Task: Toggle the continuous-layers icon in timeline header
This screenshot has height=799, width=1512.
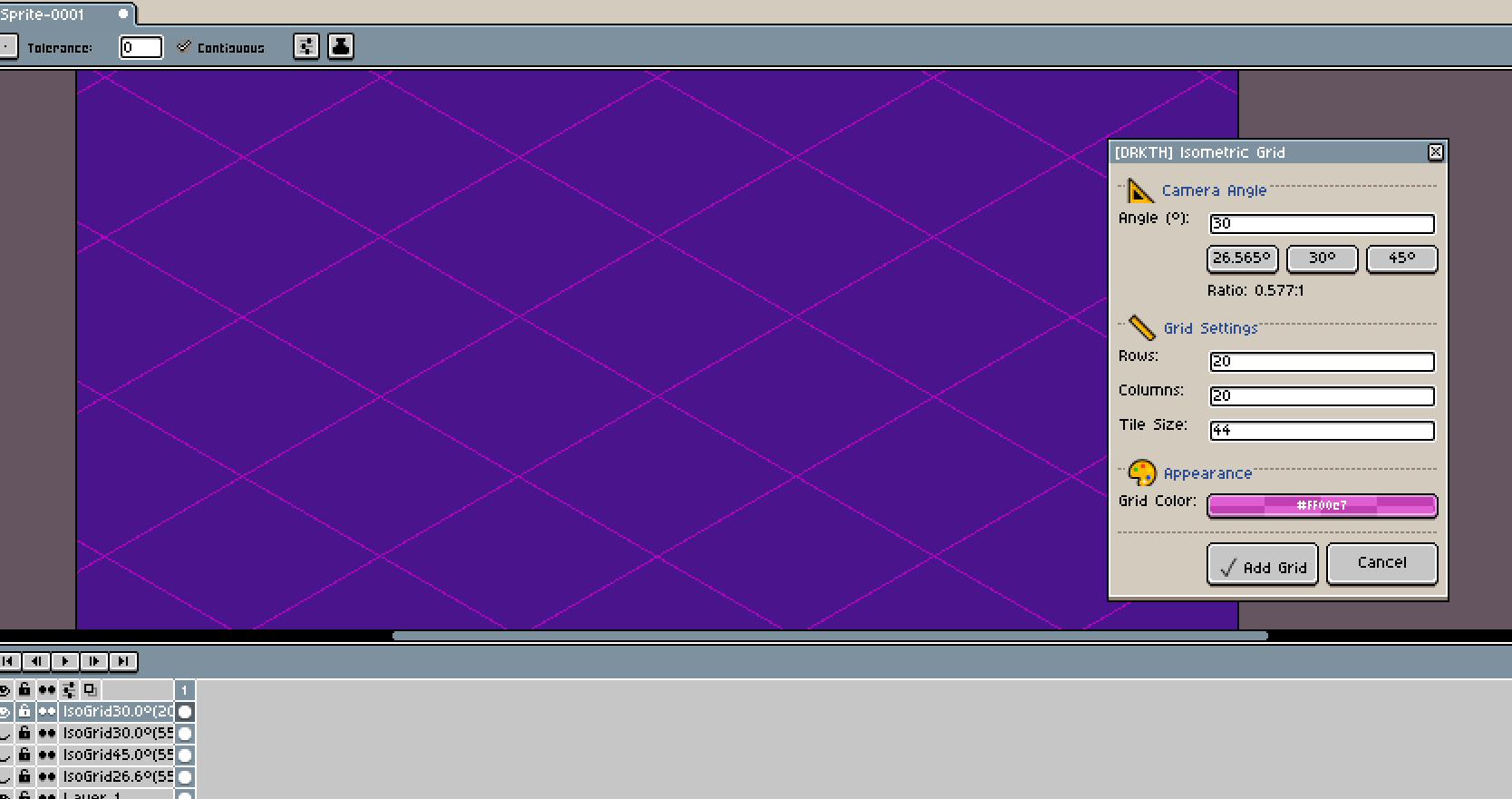Action: click(x=47, y=689)
